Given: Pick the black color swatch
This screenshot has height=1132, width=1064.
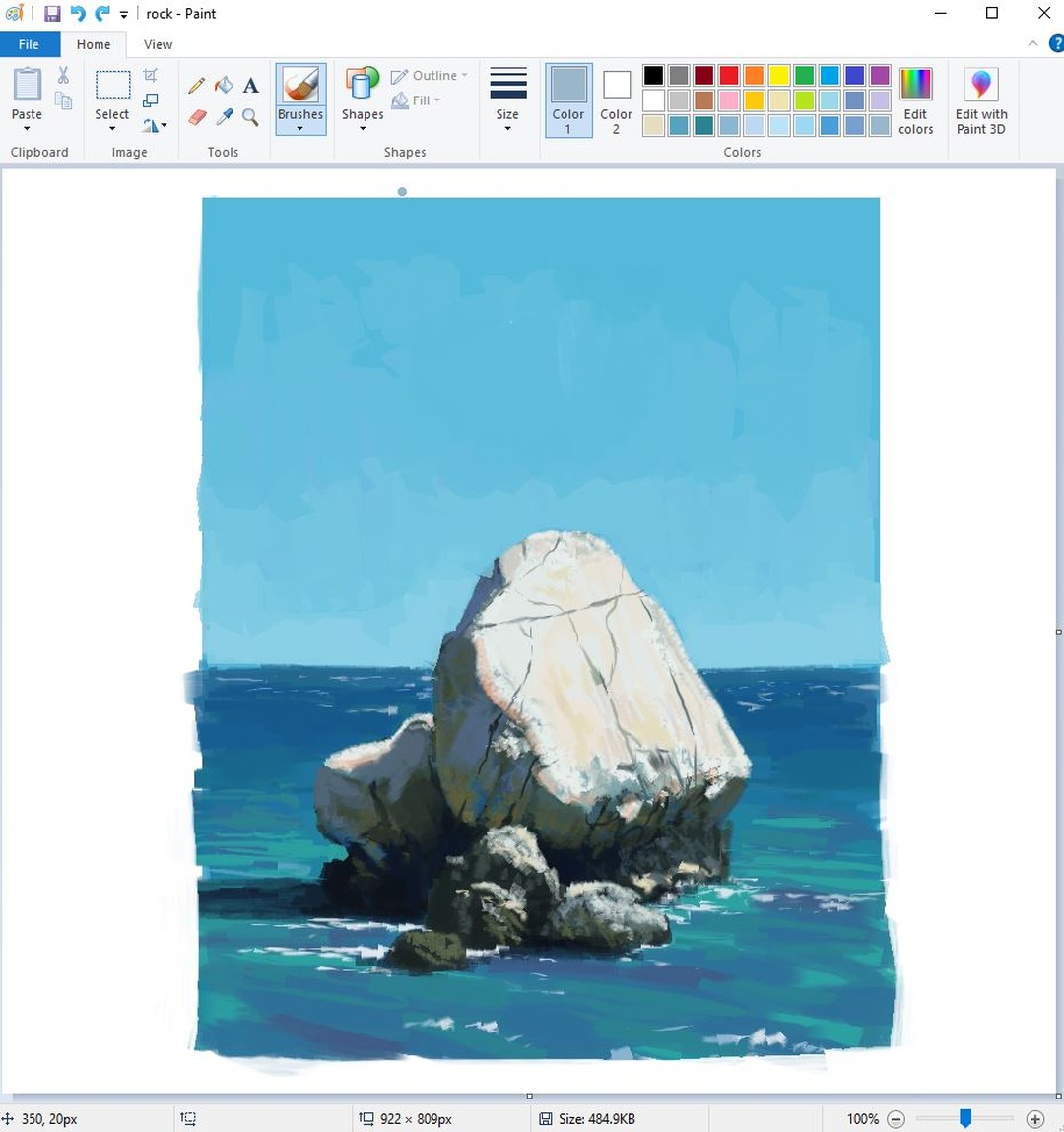Looking at the screenshot, I should pos(653,75).
